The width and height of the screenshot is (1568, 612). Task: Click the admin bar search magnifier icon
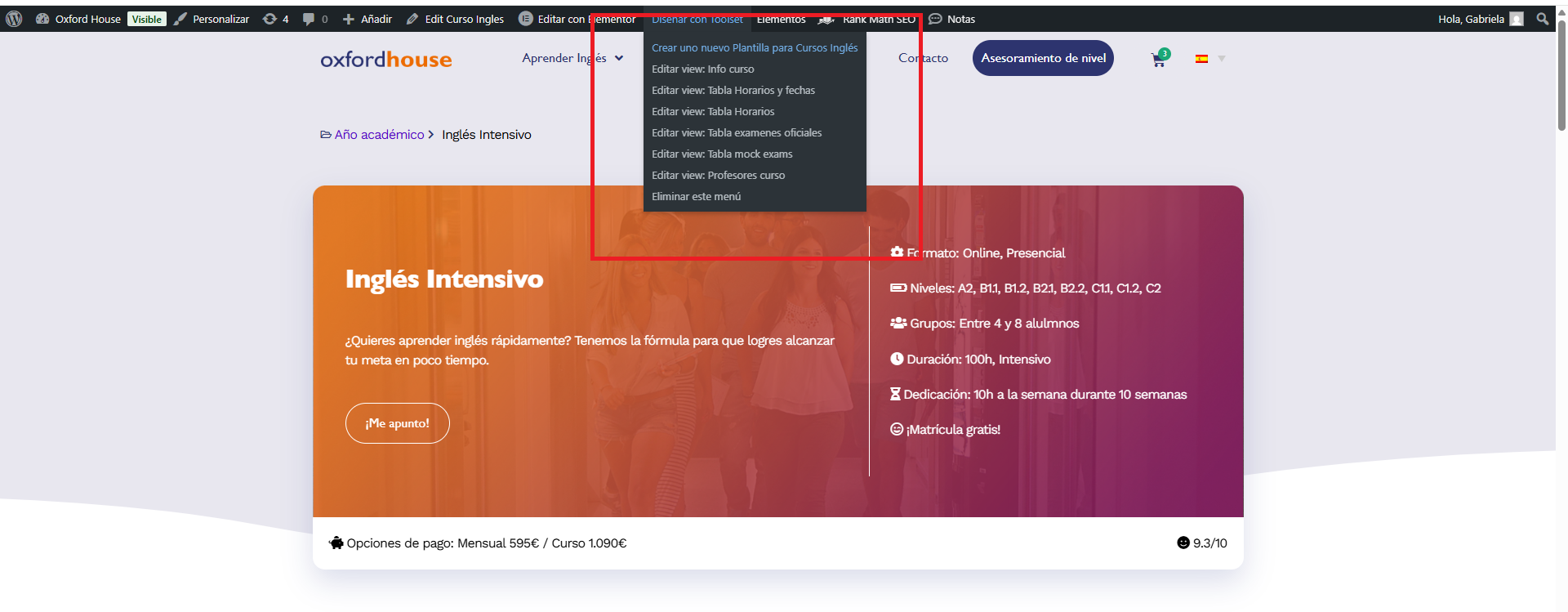1542,19
